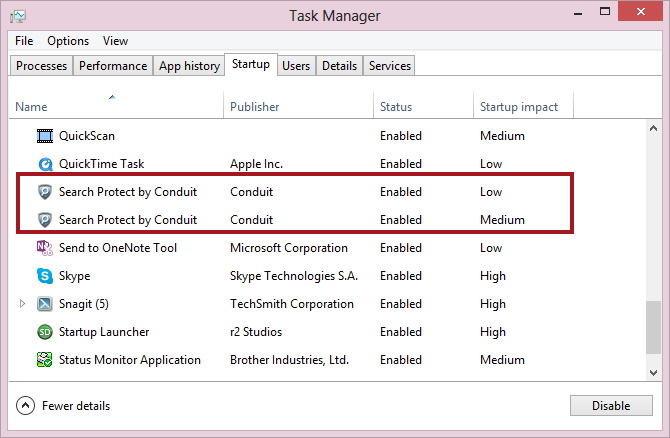Expand the Snagit (5) group
The height and width of the screenshot is (438, 670).
click(22, 304)
